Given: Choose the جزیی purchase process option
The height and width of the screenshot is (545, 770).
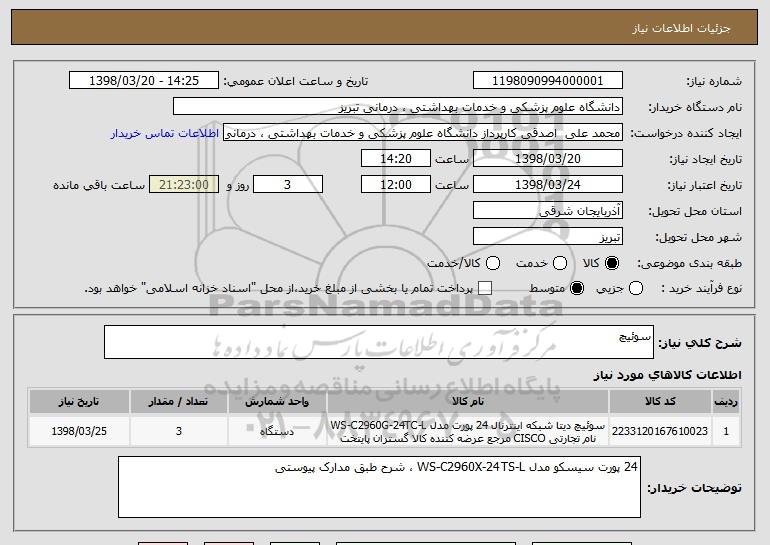Looking at the screenshot, I should tap(636, 289).
